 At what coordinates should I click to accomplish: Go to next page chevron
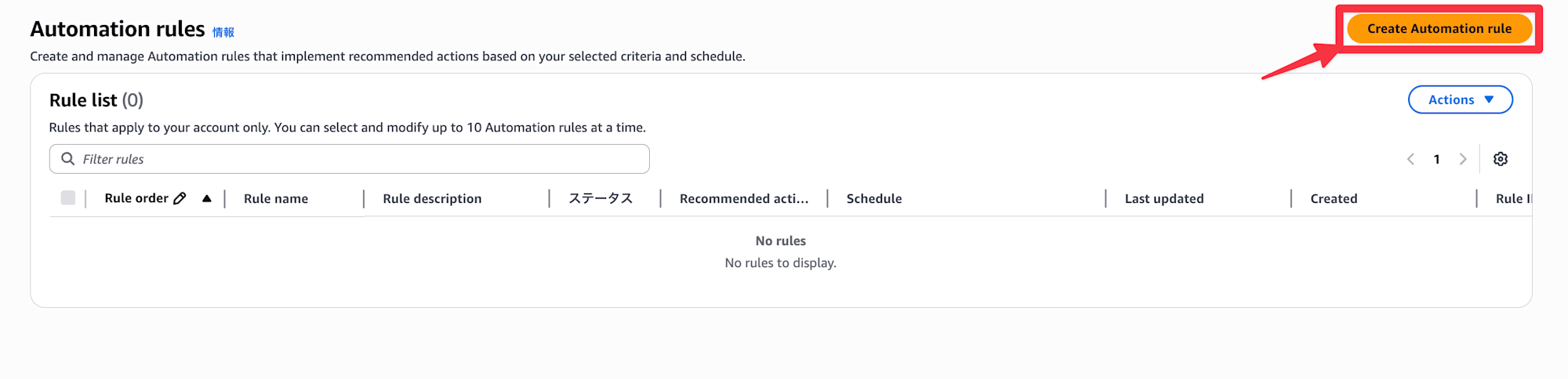[x=1462, y=159]
